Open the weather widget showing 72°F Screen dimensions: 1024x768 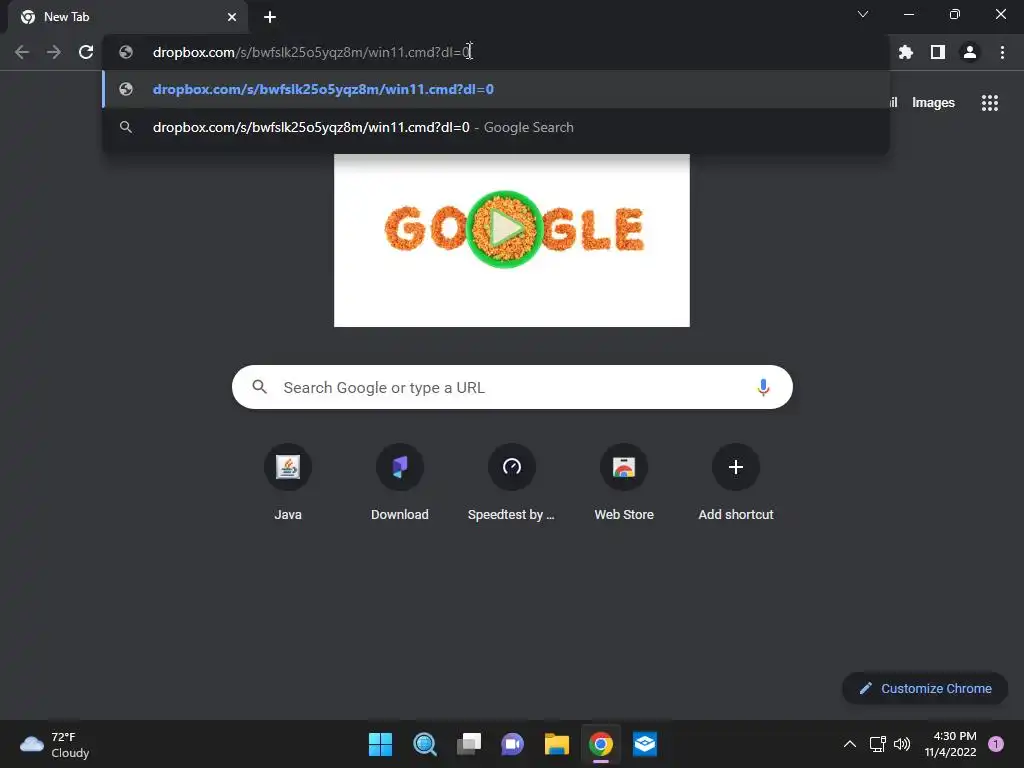tap(55, 744)
